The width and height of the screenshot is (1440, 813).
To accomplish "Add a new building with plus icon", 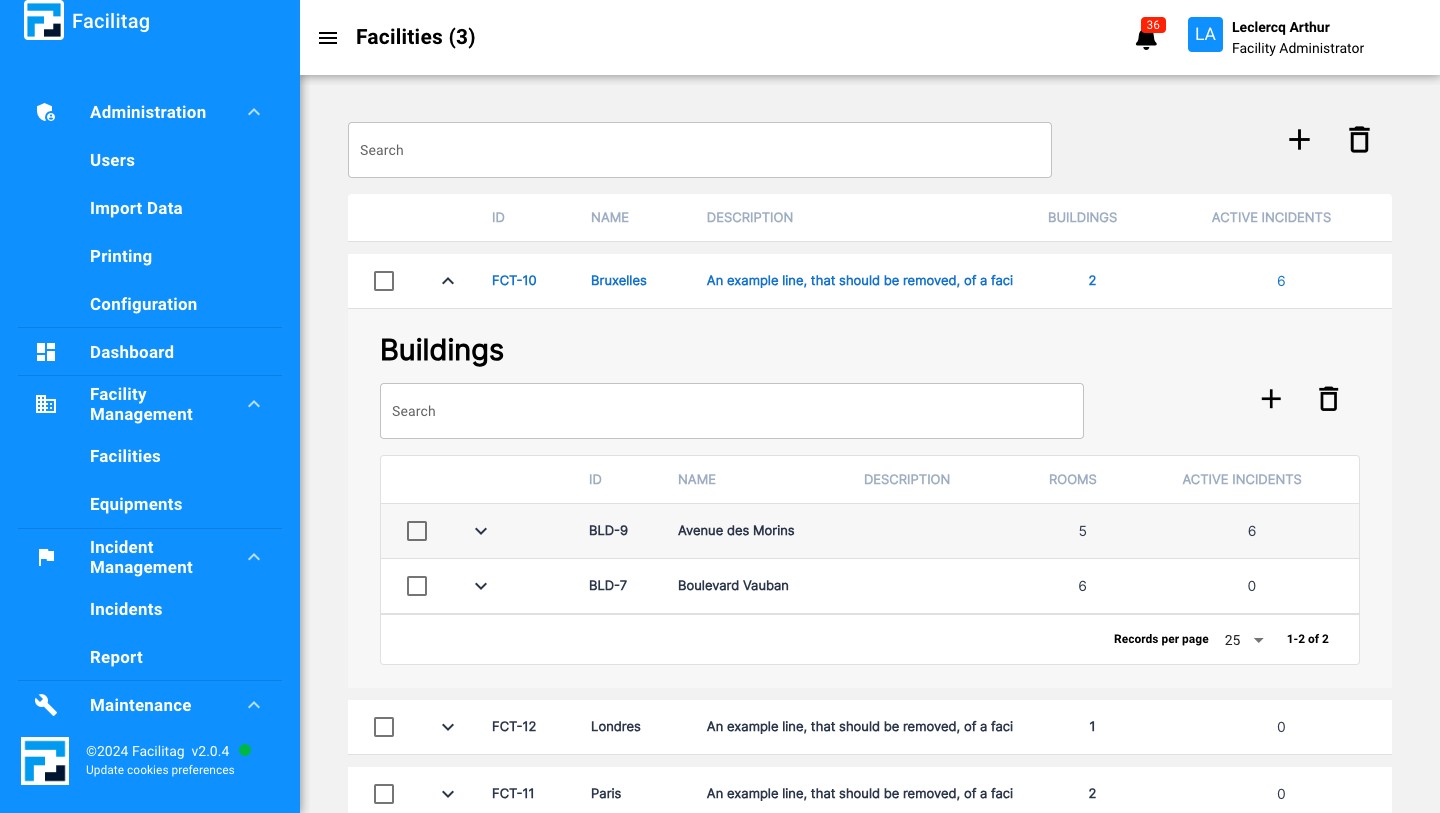I will [1271, 400].
